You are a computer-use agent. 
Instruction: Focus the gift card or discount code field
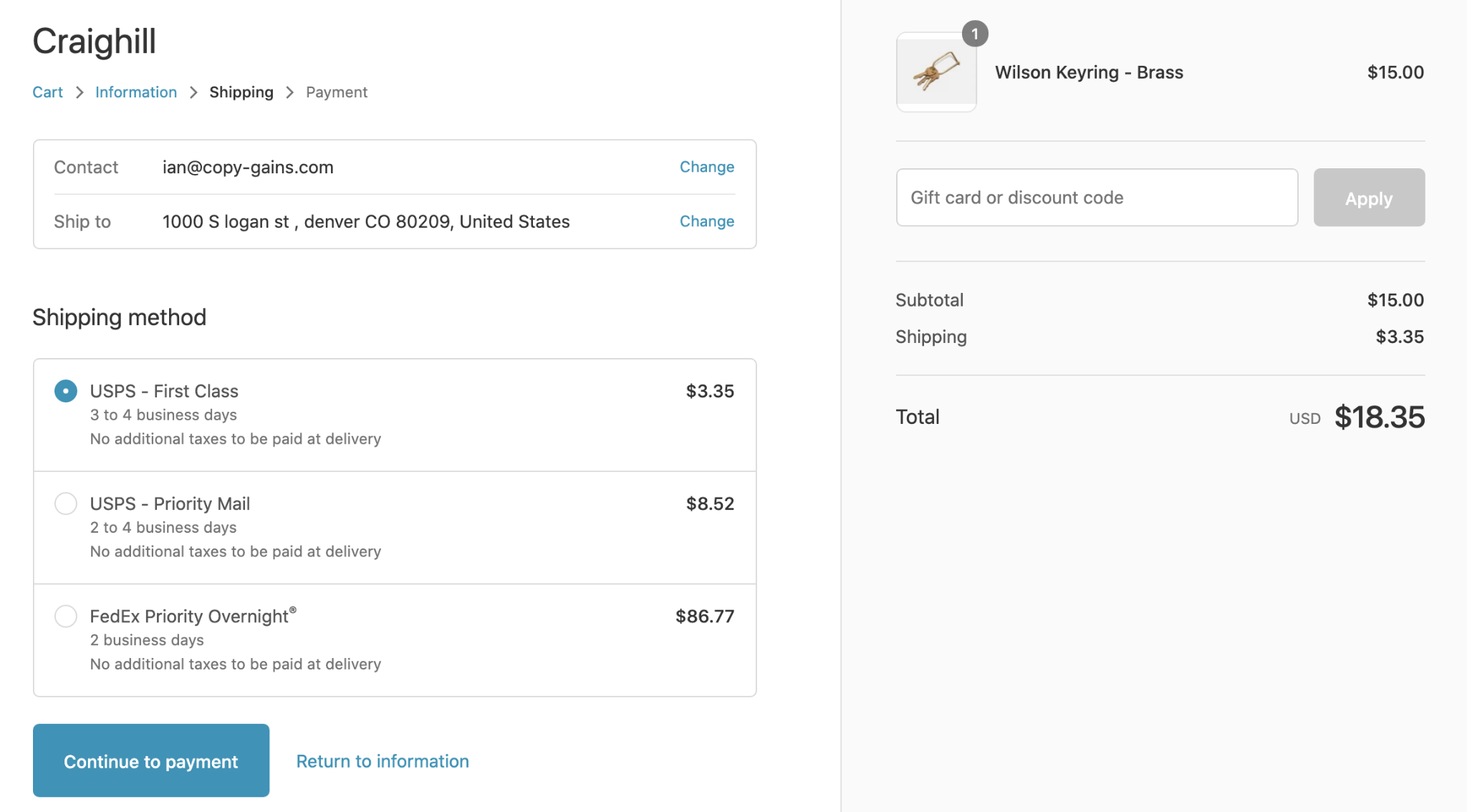click(x=1096, y=198)
